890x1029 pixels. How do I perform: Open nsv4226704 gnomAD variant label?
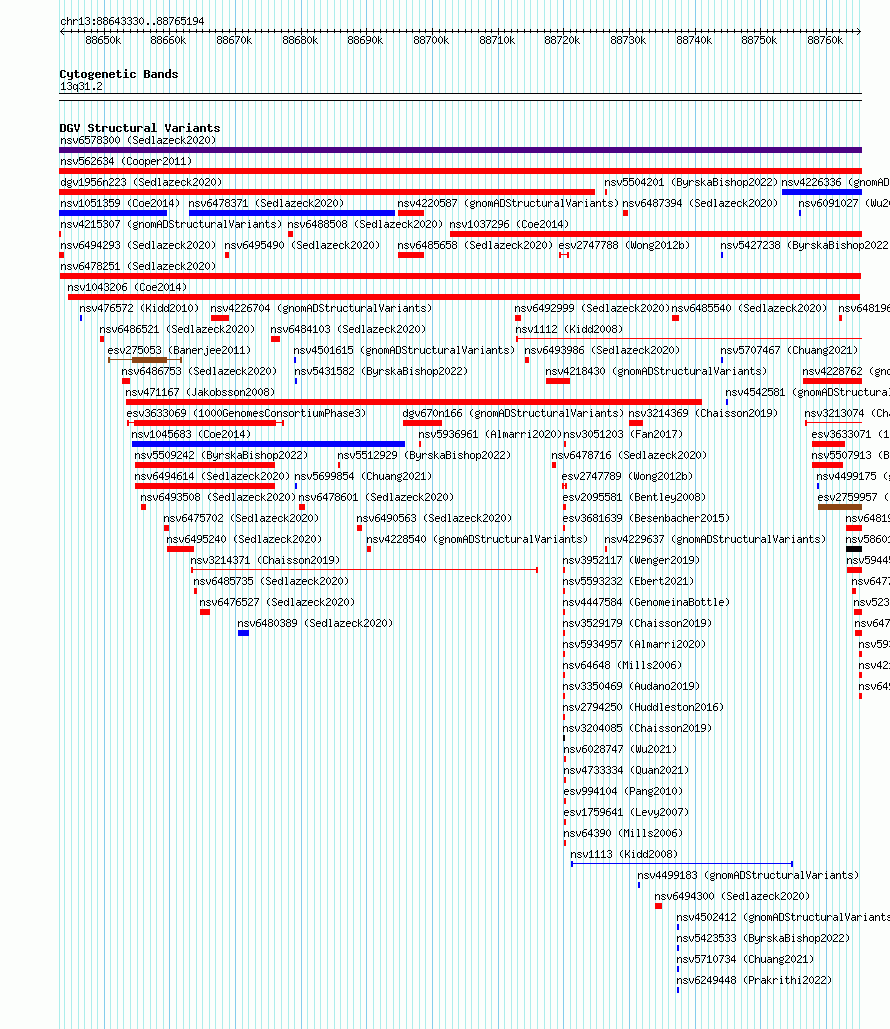click(x=321, y=308)
